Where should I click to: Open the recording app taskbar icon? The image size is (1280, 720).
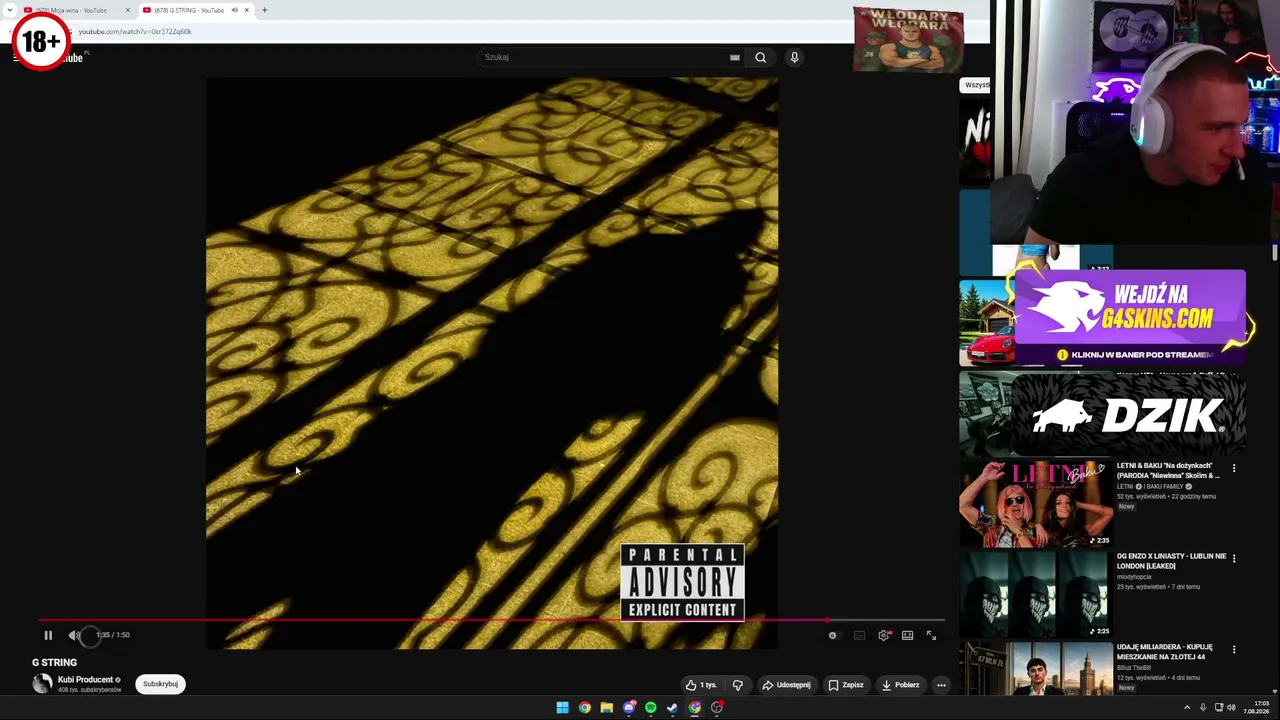pos(717,708)
